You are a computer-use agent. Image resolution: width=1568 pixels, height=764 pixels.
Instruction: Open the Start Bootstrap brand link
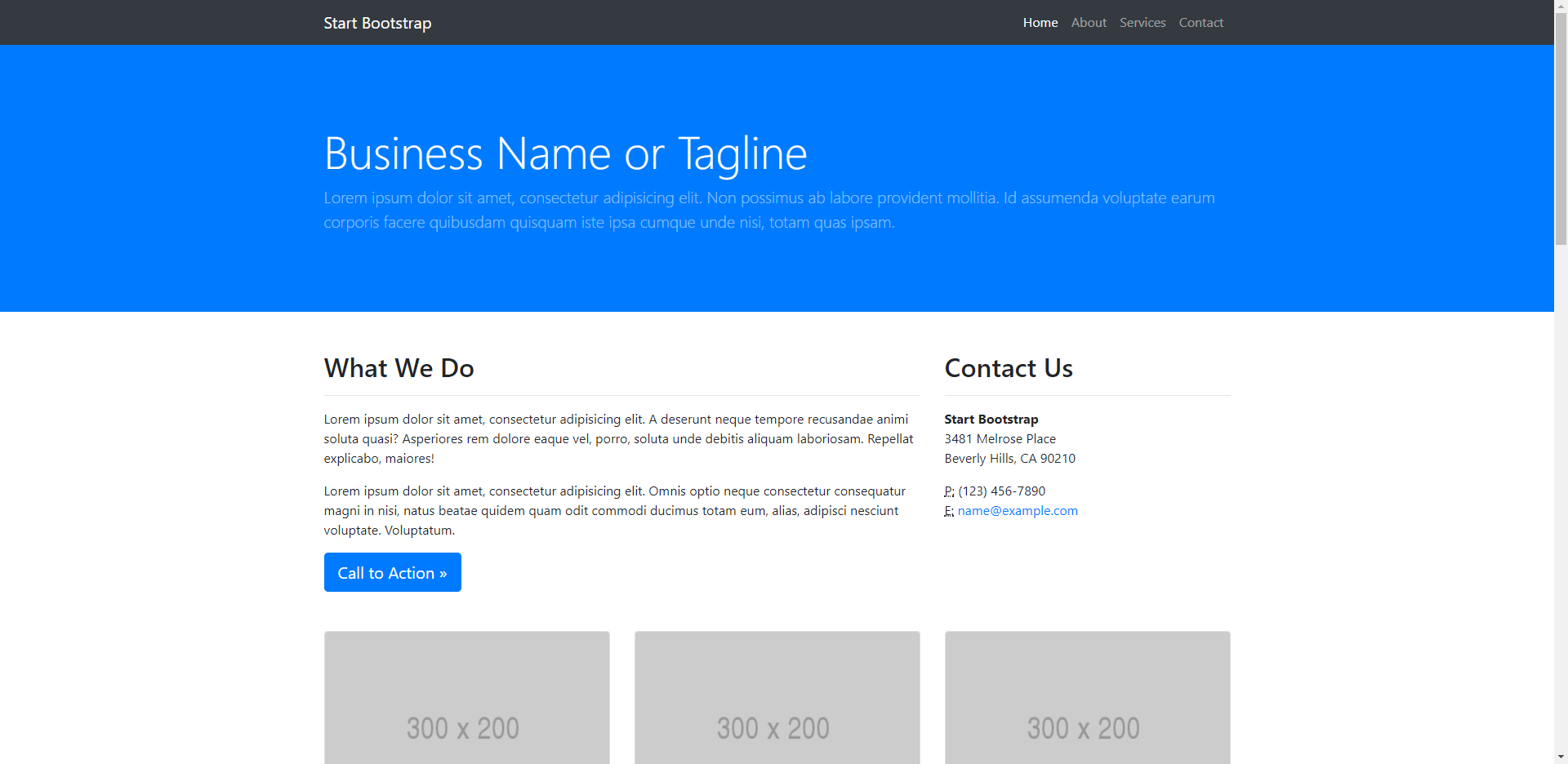coord(377,23)
